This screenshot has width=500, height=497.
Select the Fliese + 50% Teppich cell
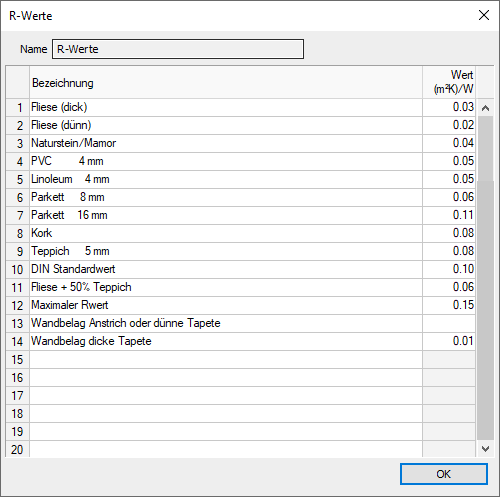226,287
